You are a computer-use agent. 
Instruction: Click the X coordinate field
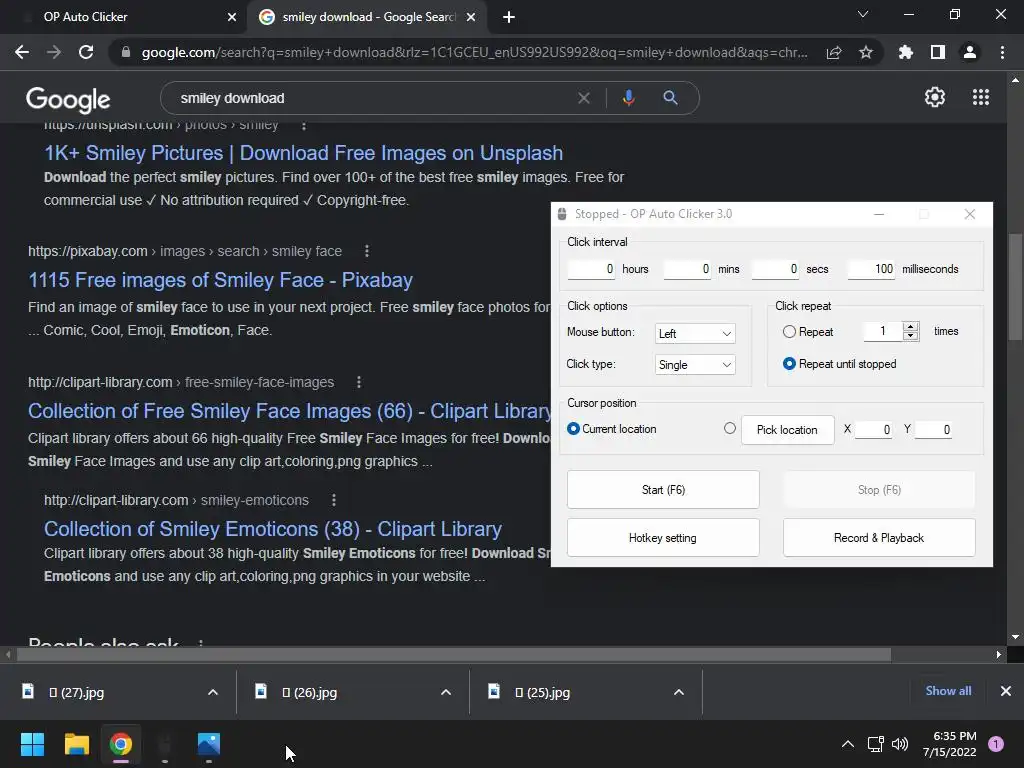pyautogui.click(x=873, y=430)
